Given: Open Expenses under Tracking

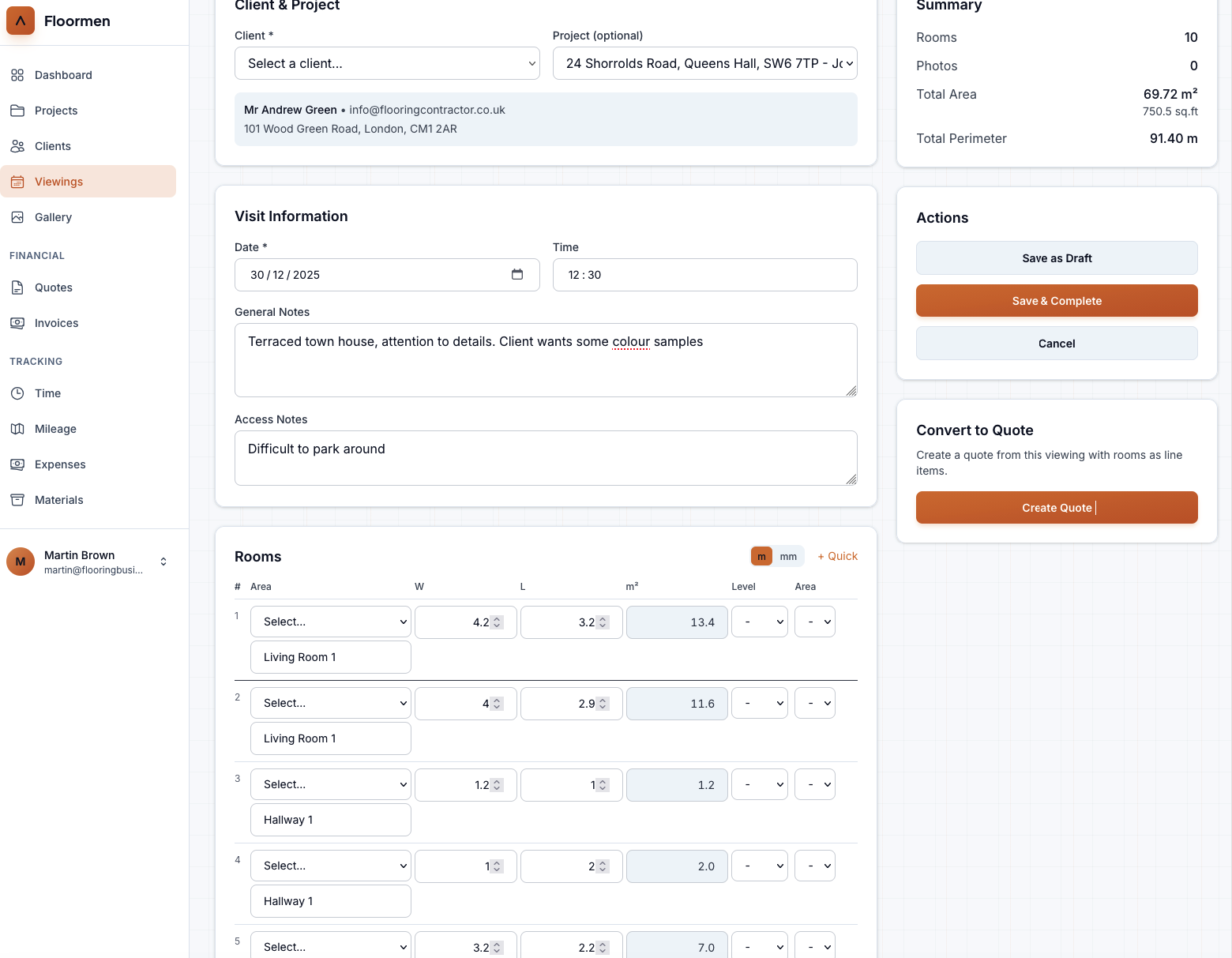Looking at the screenshot, I should pos(60,464).
